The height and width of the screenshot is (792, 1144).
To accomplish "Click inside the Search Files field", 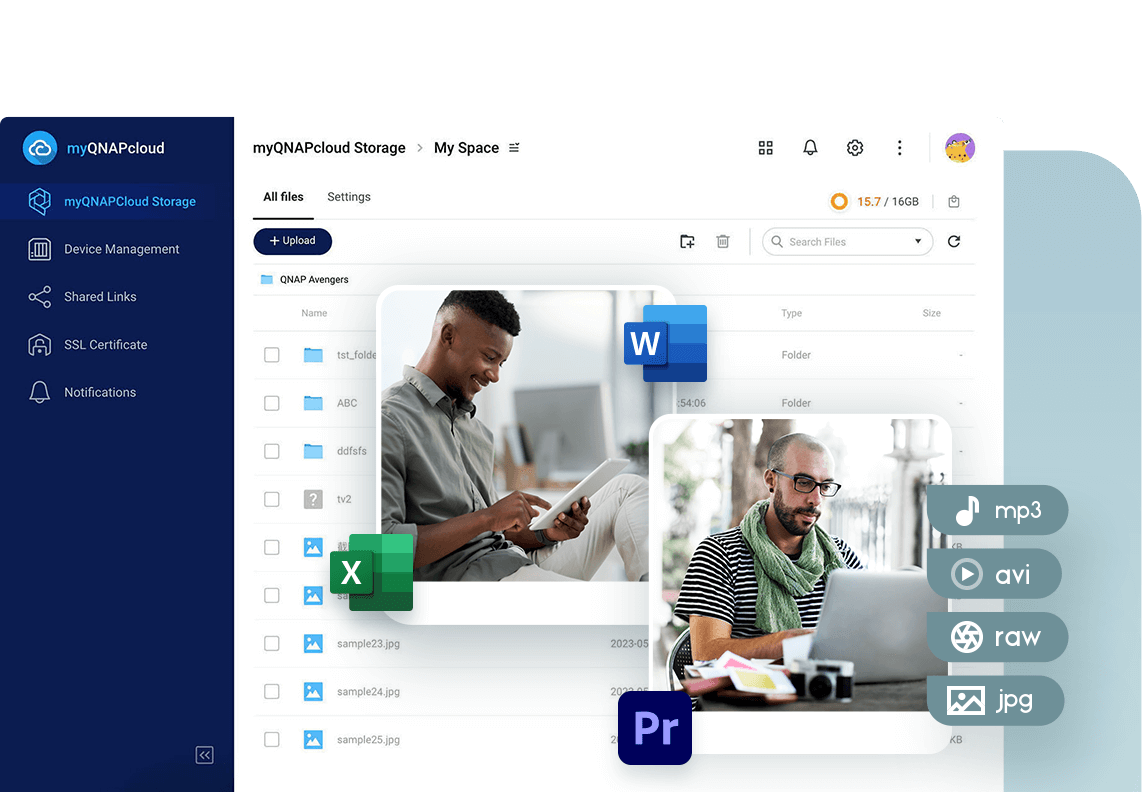I will (840, 242).
